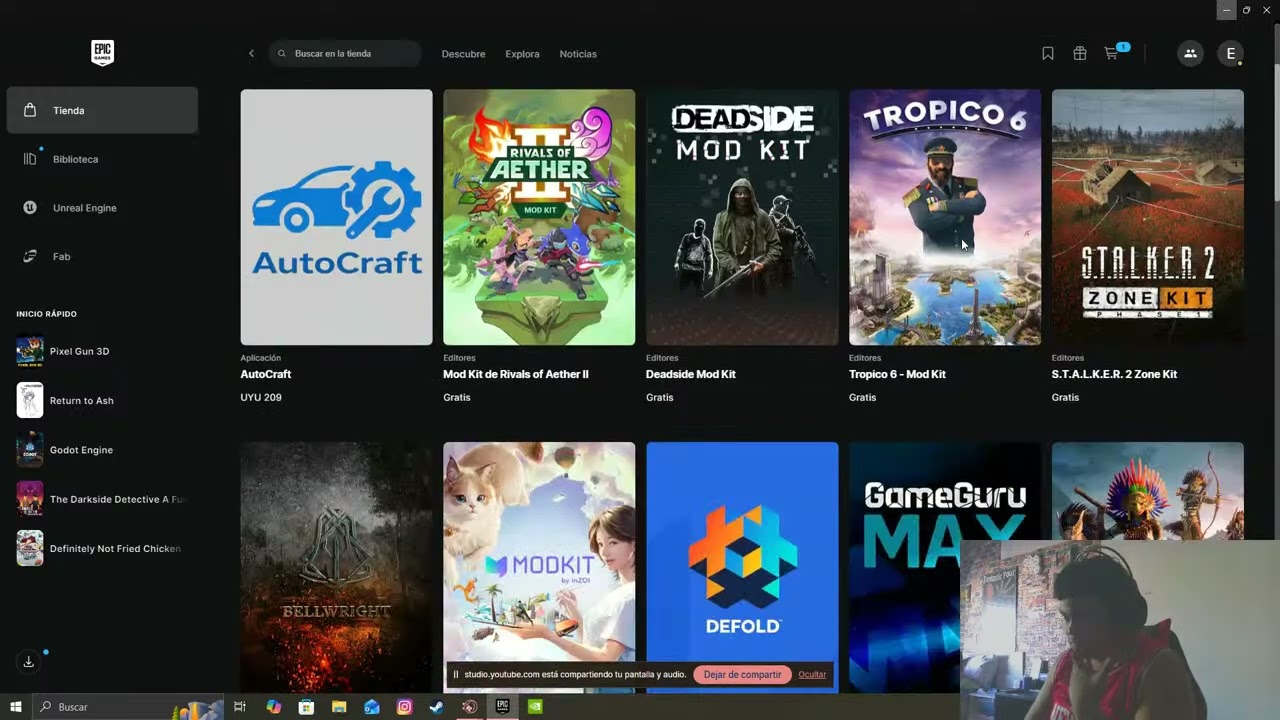This screenshot has width=1280, height=720.
Task: Click 'Gratis' under Tropico 6 - Mod Kit
Action: (863, 397)
